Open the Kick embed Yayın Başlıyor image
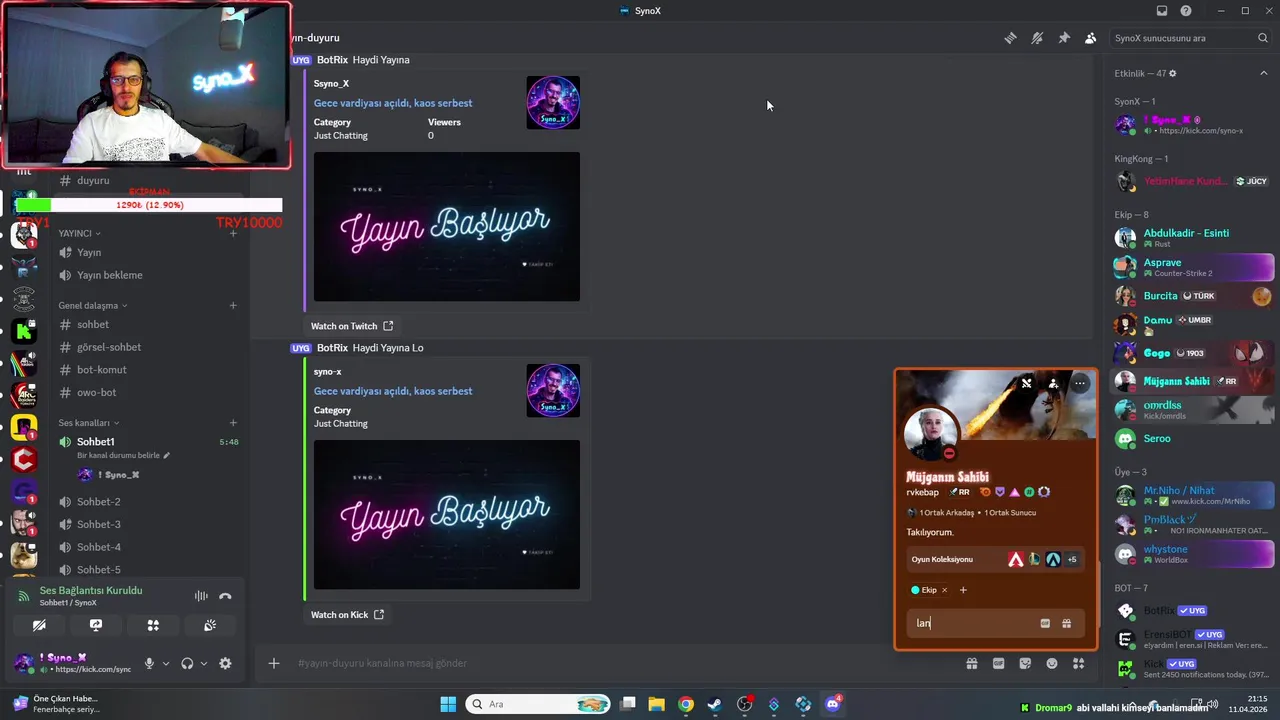Screen dimensions: 1280x720 447,514
